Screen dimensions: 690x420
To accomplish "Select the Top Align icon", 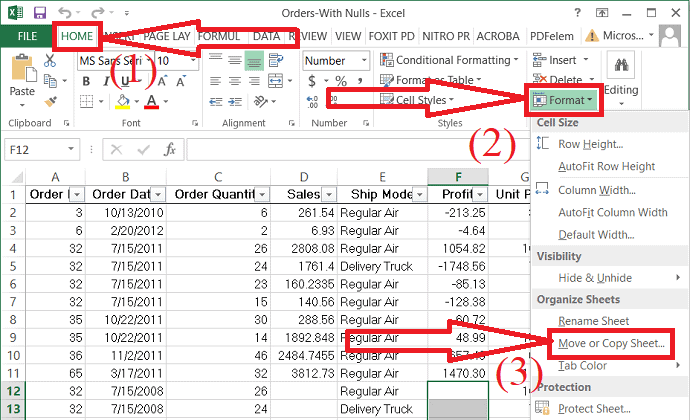I will click(x=215, y=60).
